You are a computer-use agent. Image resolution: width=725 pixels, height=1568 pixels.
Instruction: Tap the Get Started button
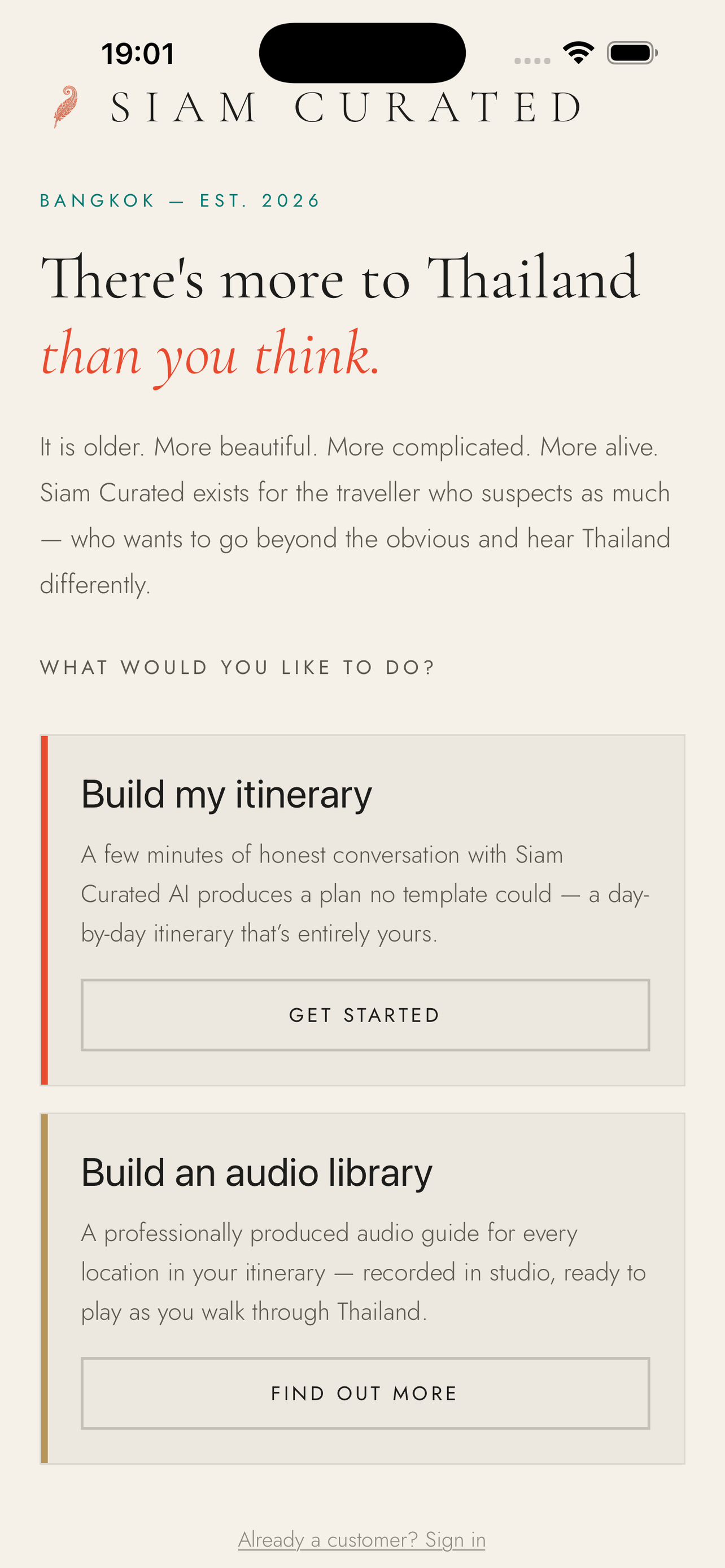click(x=365, y=1015)
